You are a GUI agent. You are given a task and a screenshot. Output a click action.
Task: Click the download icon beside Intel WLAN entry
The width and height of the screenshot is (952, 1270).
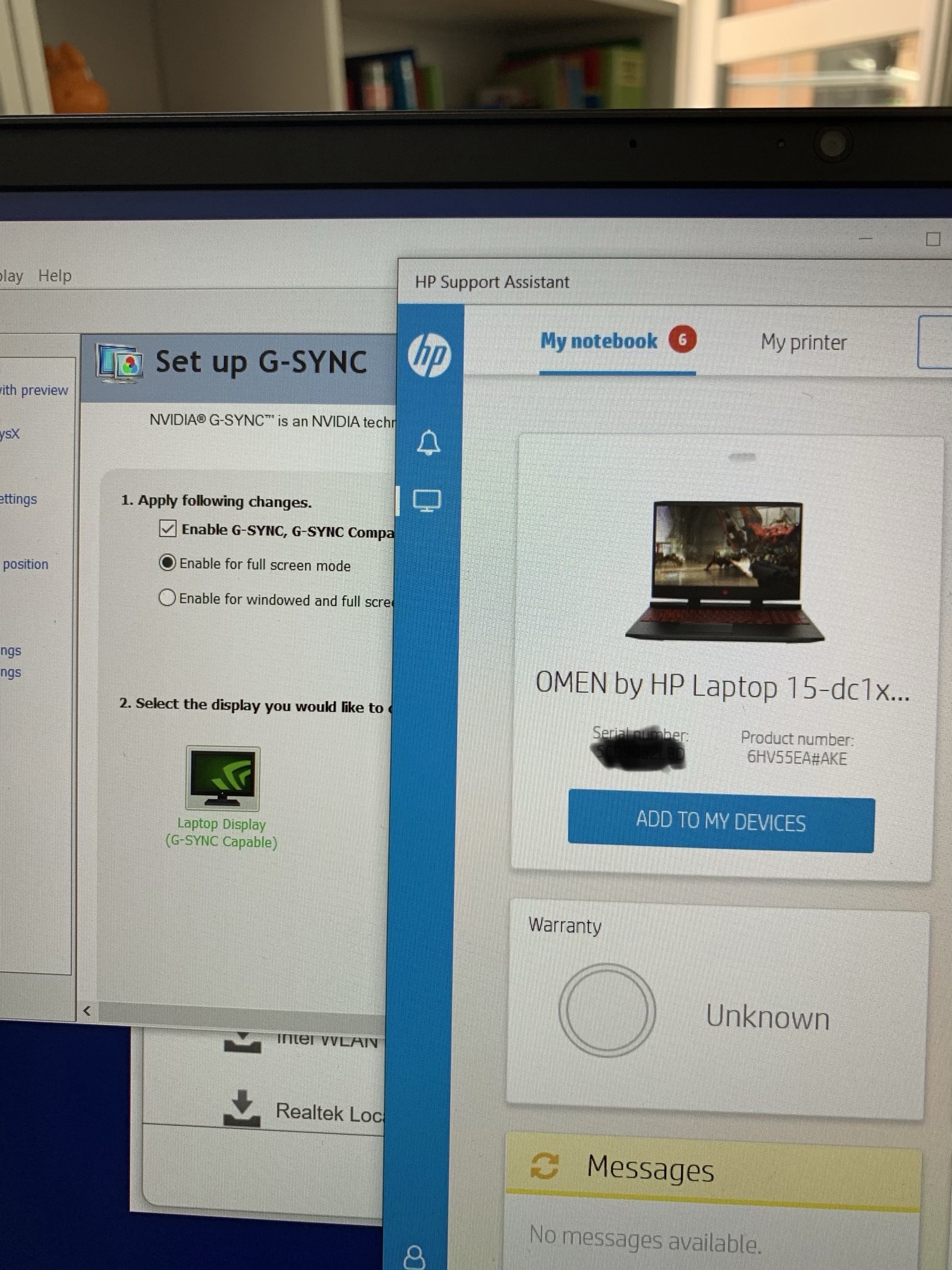(x=242, y=1042)
